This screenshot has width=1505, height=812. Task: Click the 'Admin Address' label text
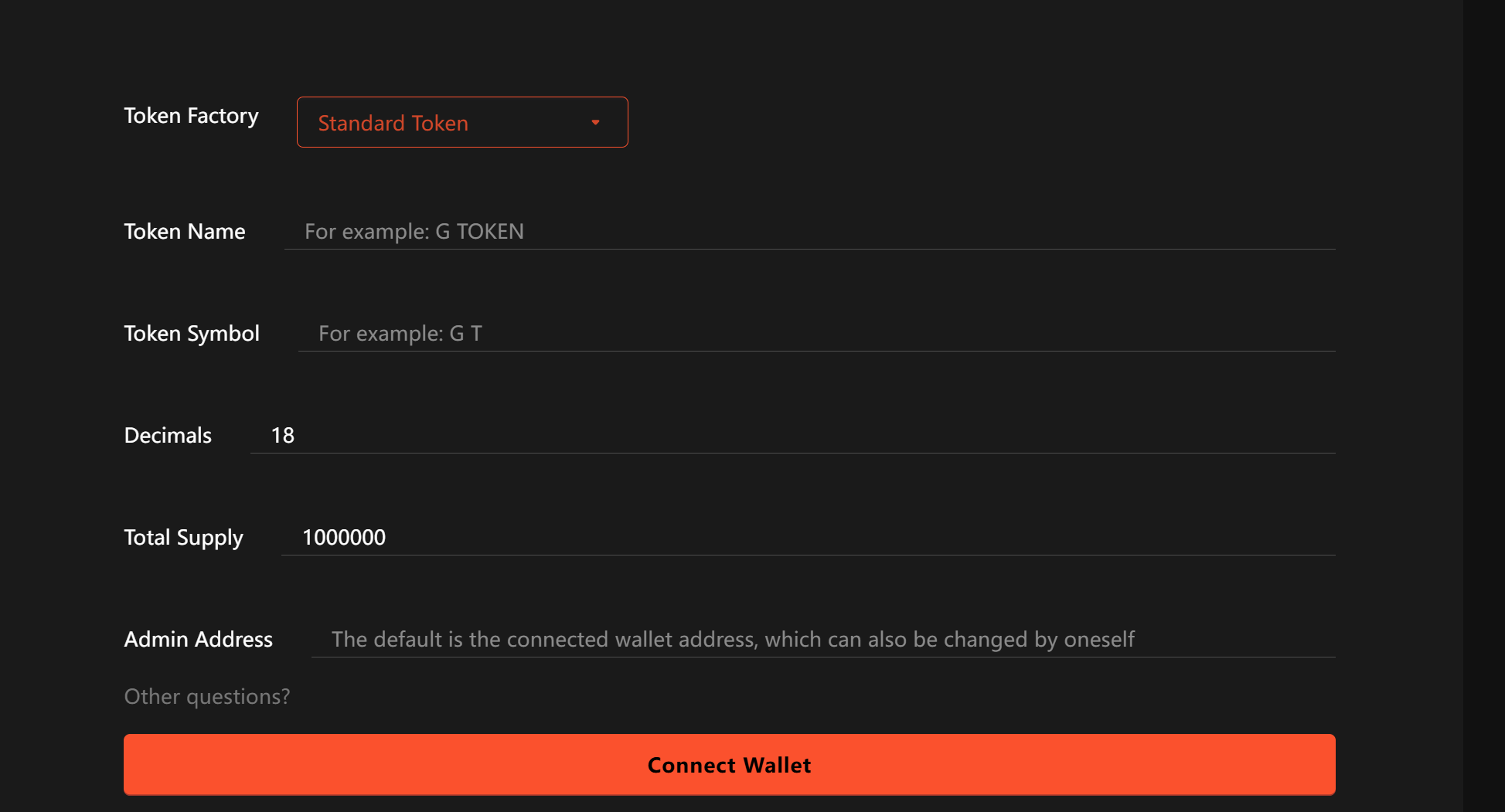pyautogui.click(x=198, y=639)
